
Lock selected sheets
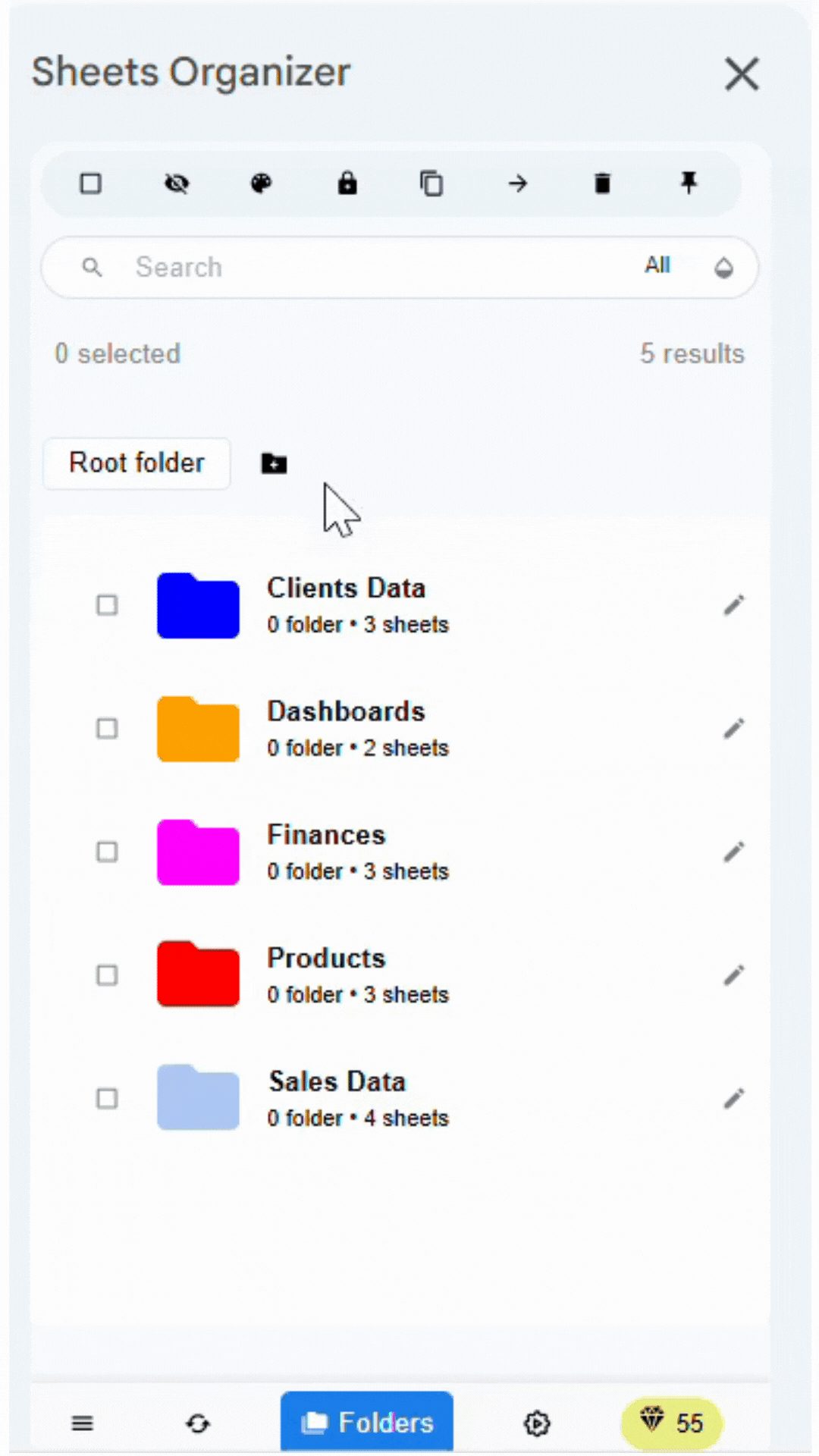point(347,184)
